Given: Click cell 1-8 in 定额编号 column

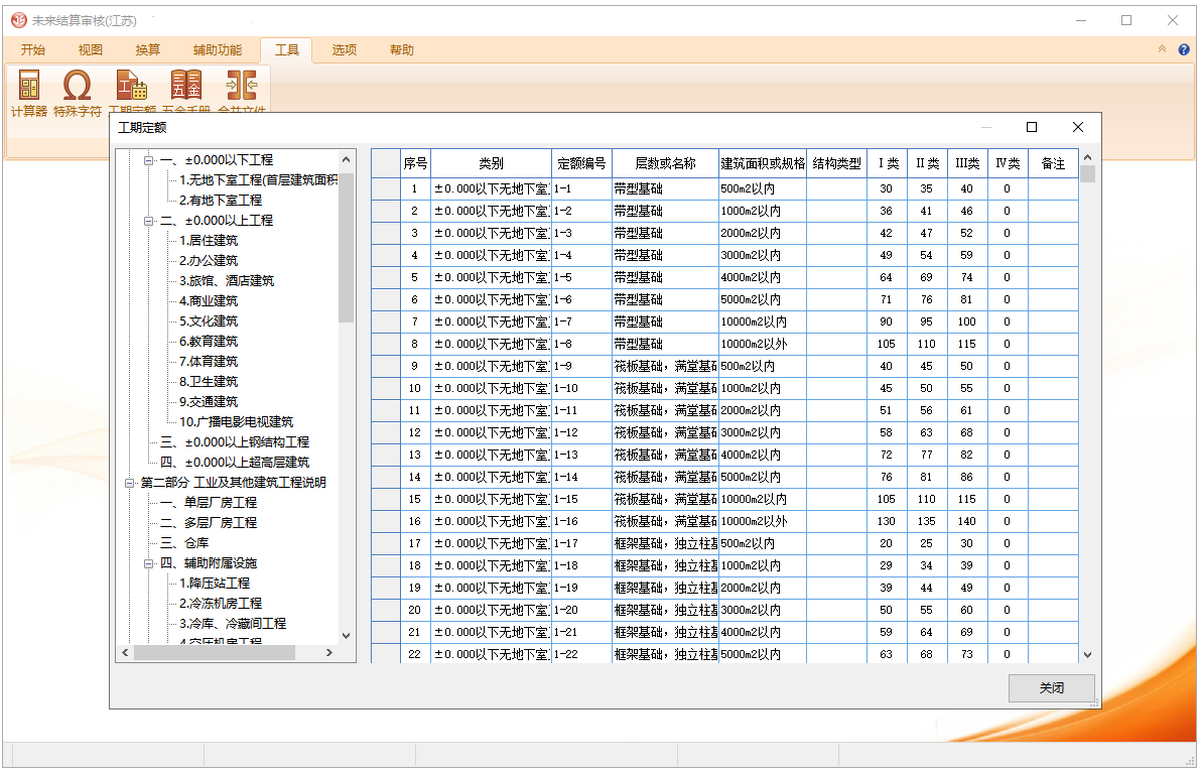Looking at the screenshot, I should 581,344.
